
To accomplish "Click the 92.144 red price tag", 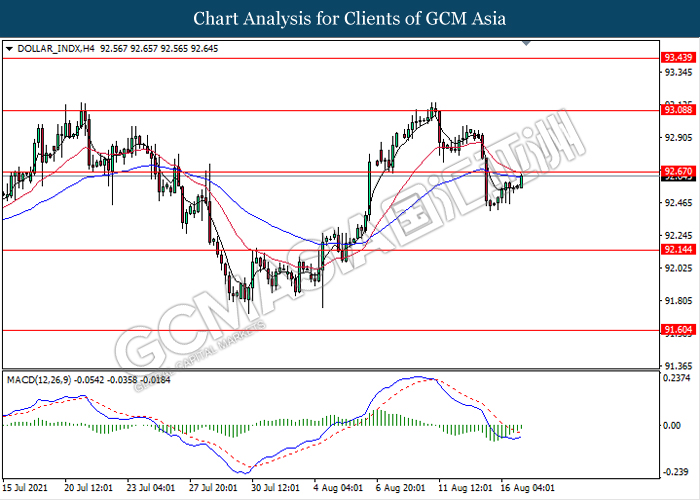I will pyautogui.click(x=677, y=251).
